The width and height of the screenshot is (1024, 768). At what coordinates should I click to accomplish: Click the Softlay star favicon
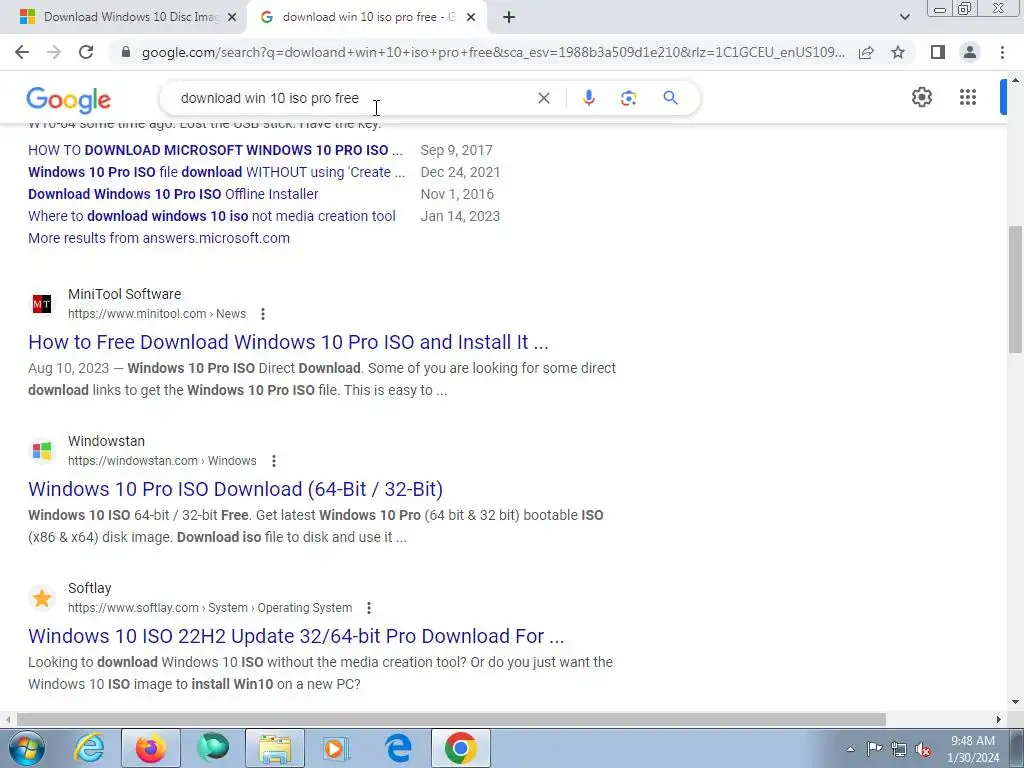pos(42,598)
